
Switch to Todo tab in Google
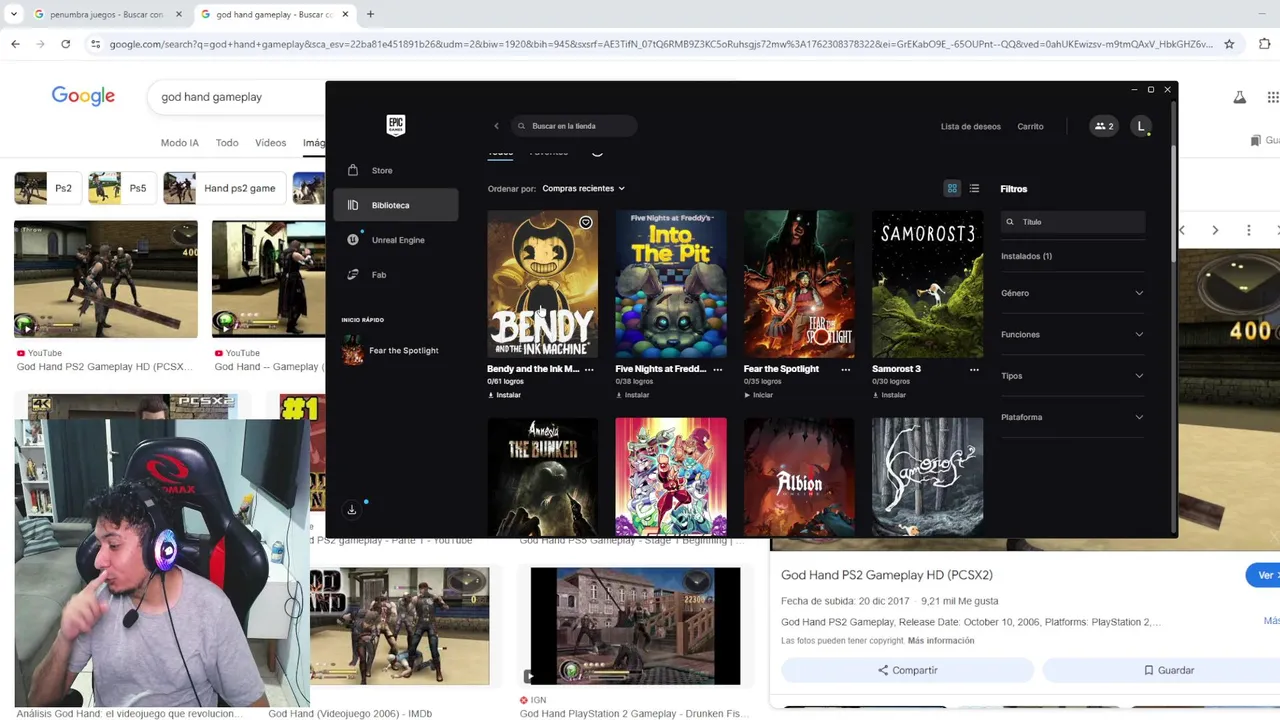227,143
